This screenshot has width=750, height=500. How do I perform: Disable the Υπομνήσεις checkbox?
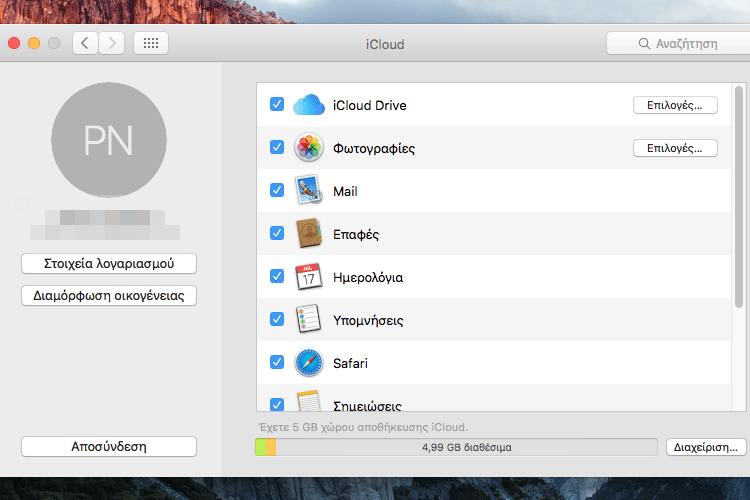277,319
